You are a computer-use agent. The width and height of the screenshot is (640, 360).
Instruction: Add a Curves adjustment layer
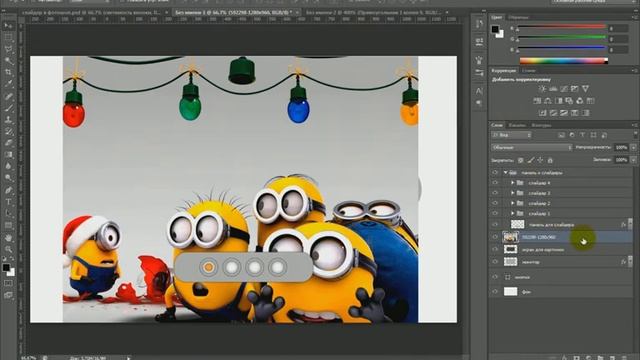pyautogui.click(x=564, y=89)
